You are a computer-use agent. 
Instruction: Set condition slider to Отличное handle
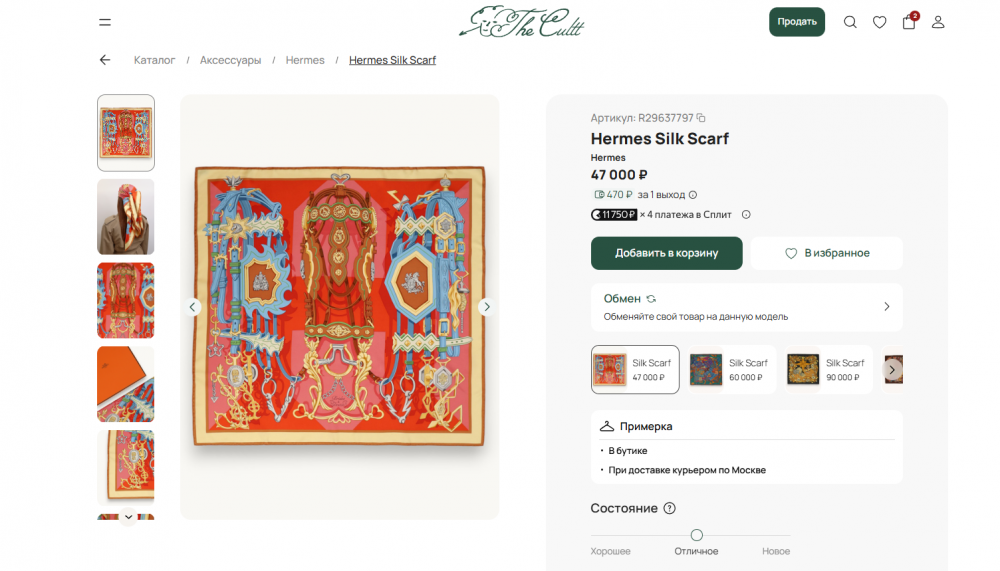[x=697, y=535]
